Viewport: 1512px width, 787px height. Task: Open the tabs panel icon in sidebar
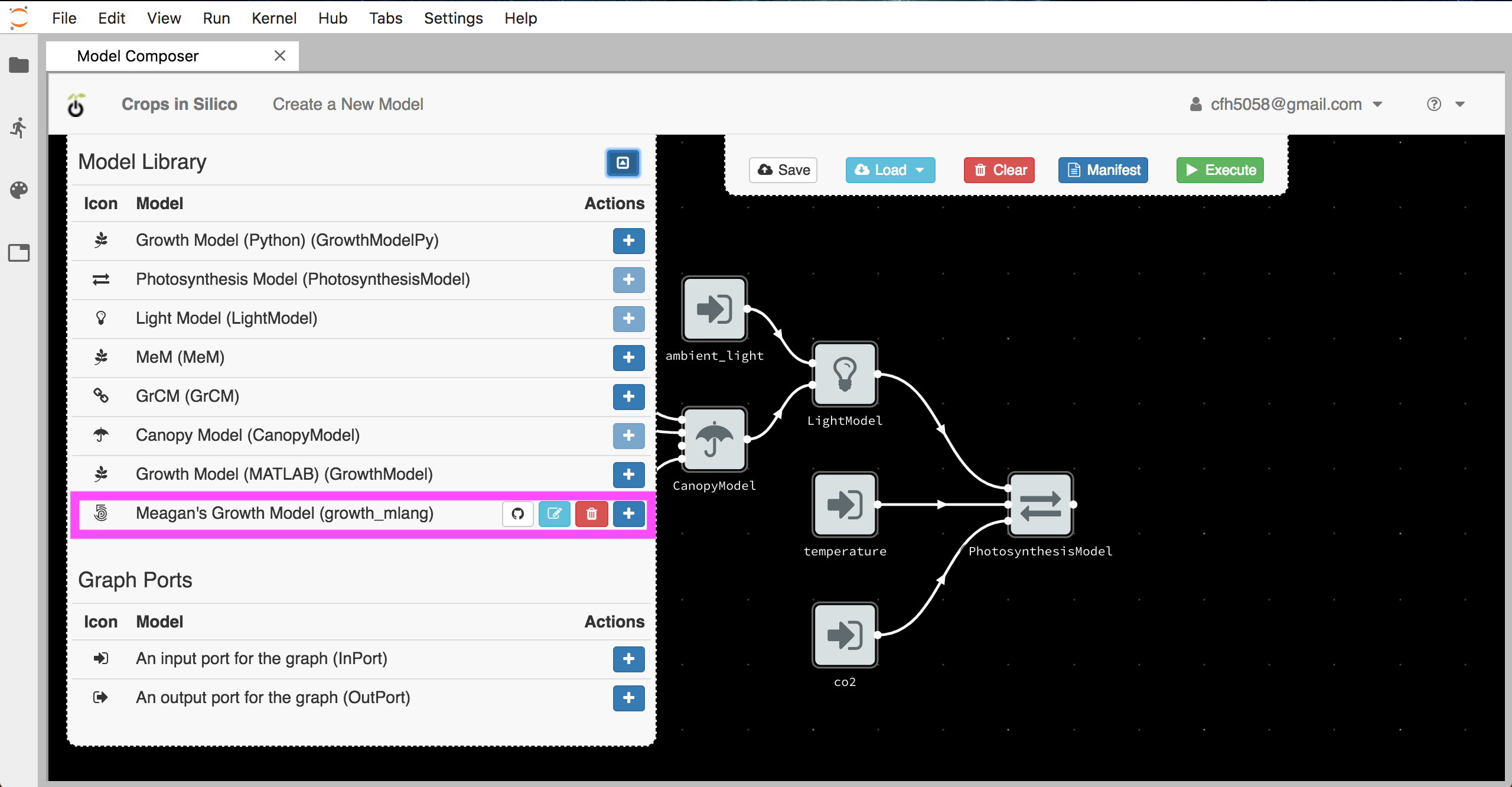(19, 253)
